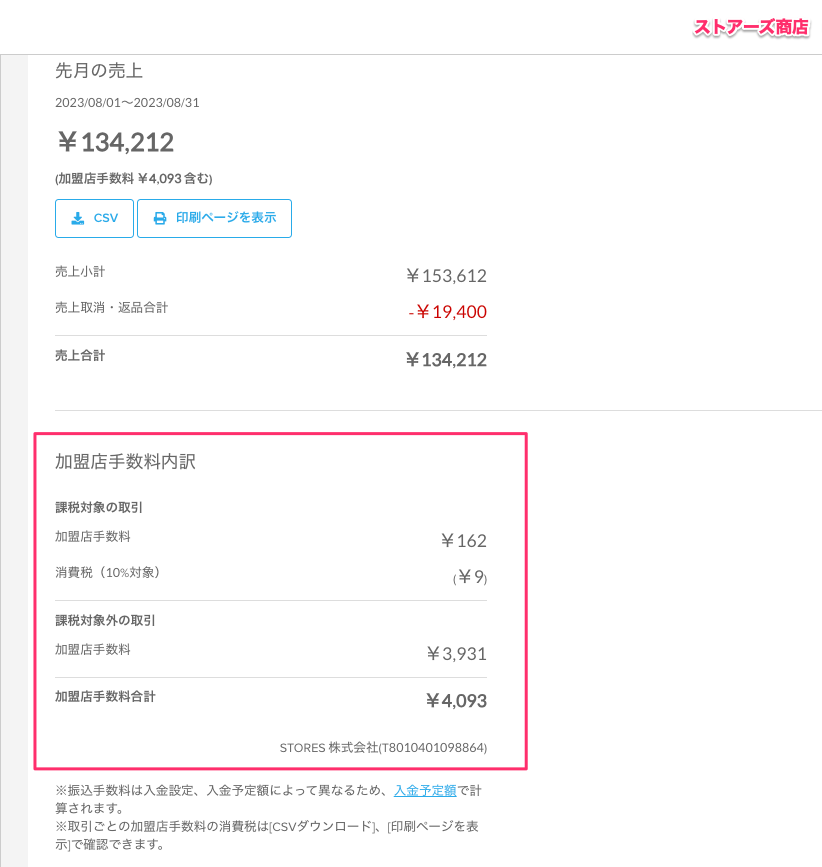This screenshot has width=822, height=867.
Task: Click the ストアーズ商店 store name
Action: [x=751, y=27]
